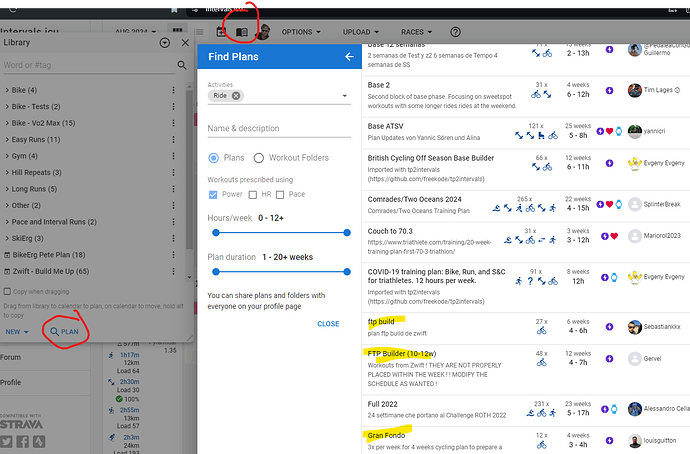Open the Library circled dropdown options icon
The image size is (690, 454).
[165, 43]
